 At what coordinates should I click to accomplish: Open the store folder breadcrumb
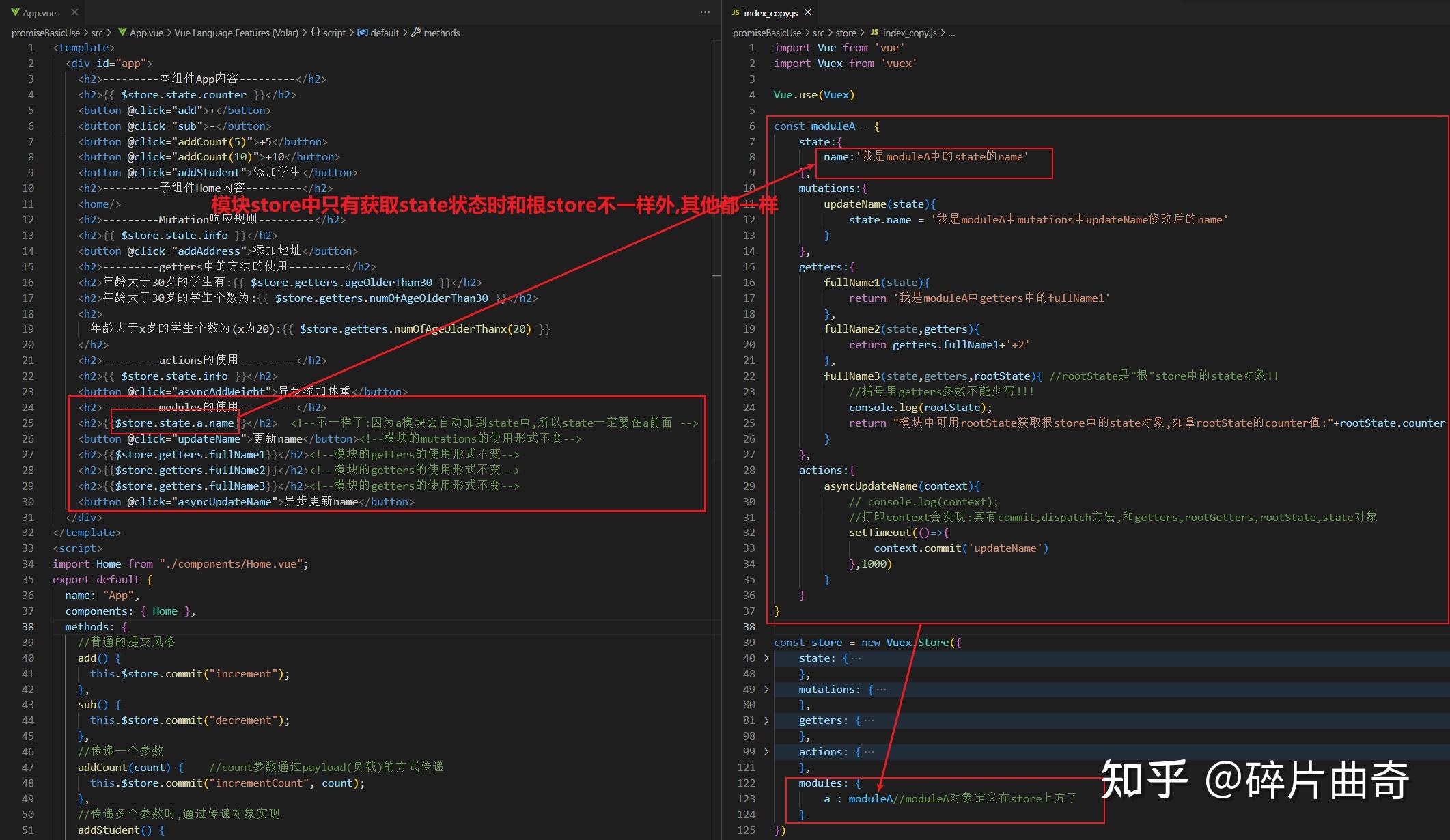845,33
